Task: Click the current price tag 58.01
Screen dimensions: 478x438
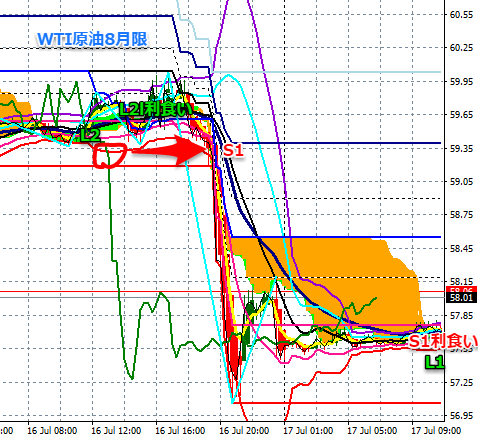Action: 461,298
